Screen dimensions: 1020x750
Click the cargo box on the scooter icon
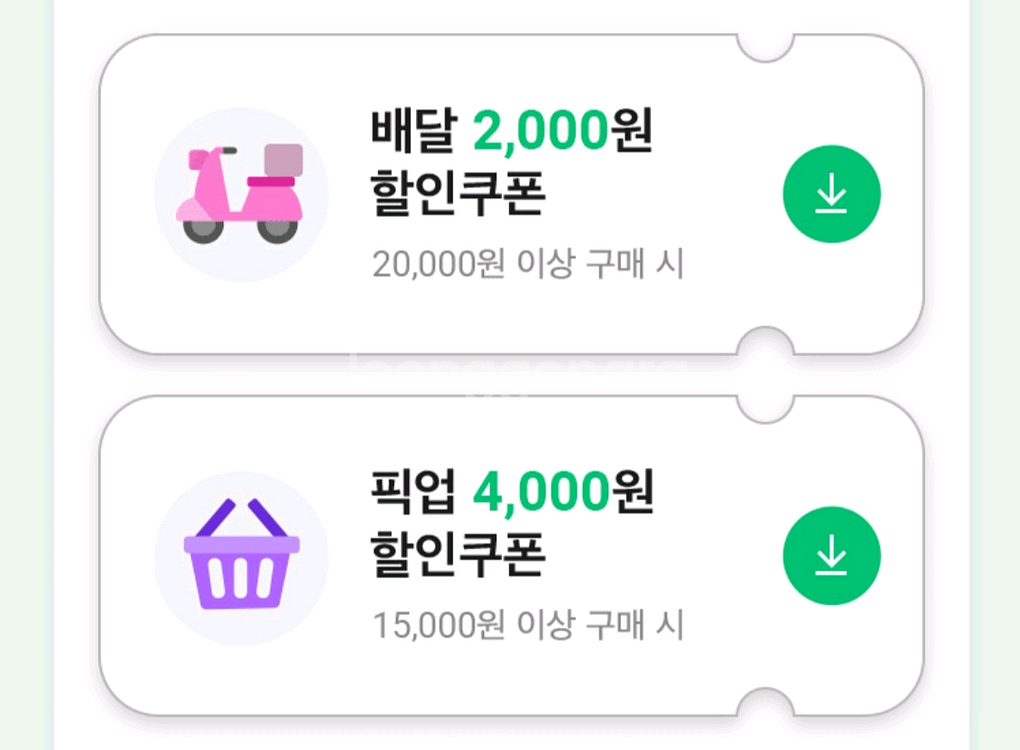coord(283,160)
